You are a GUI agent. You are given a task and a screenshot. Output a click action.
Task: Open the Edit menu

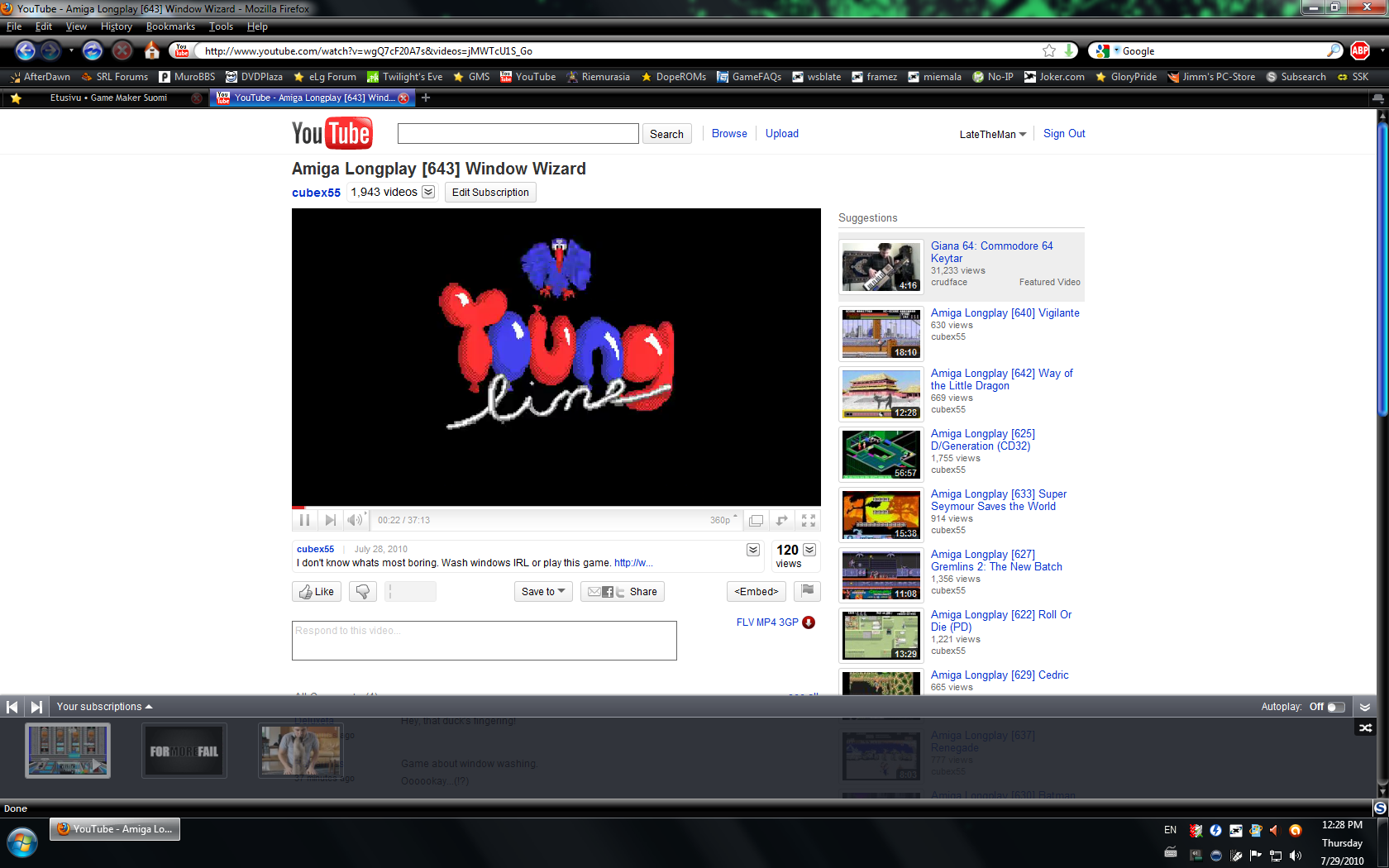coord(44,26)
